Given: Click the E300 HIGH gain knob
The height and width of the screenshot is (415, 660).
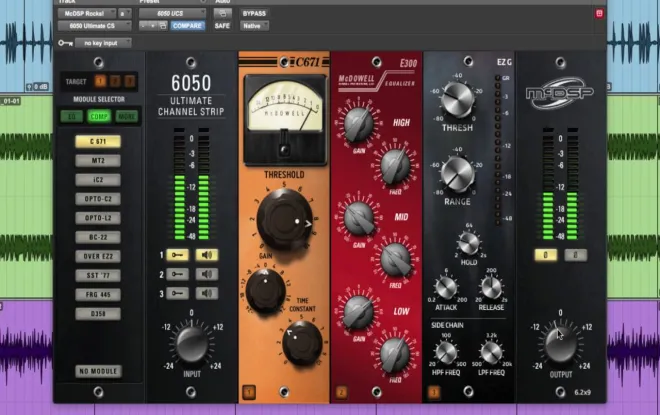Looking at the screenshot, I should point(359,124).
